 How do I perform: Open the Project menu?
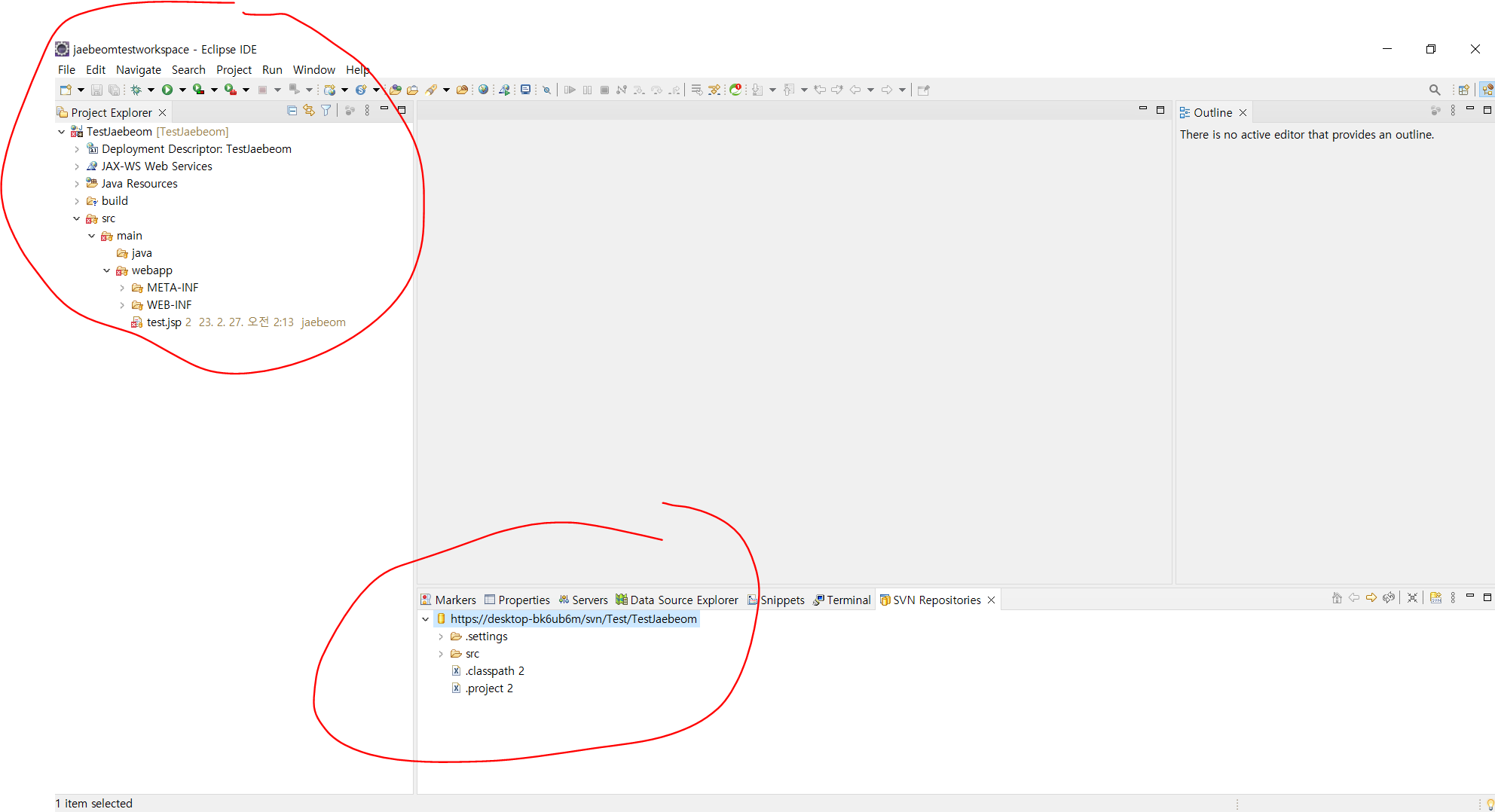tap(234, 70)
